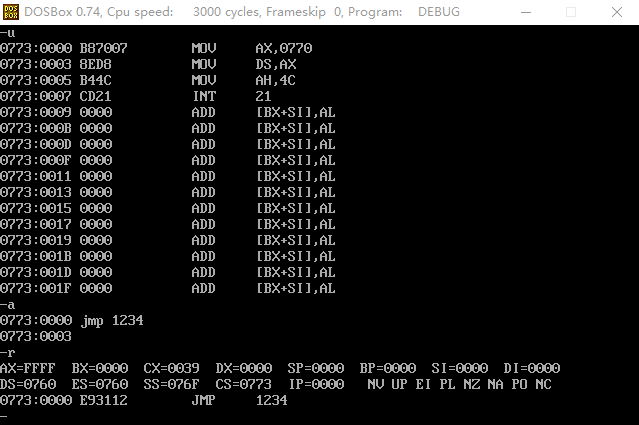The image size is (639, 425).
Task: Click the 'MOV DS,AX' instruction line
Action: (148, 64)
